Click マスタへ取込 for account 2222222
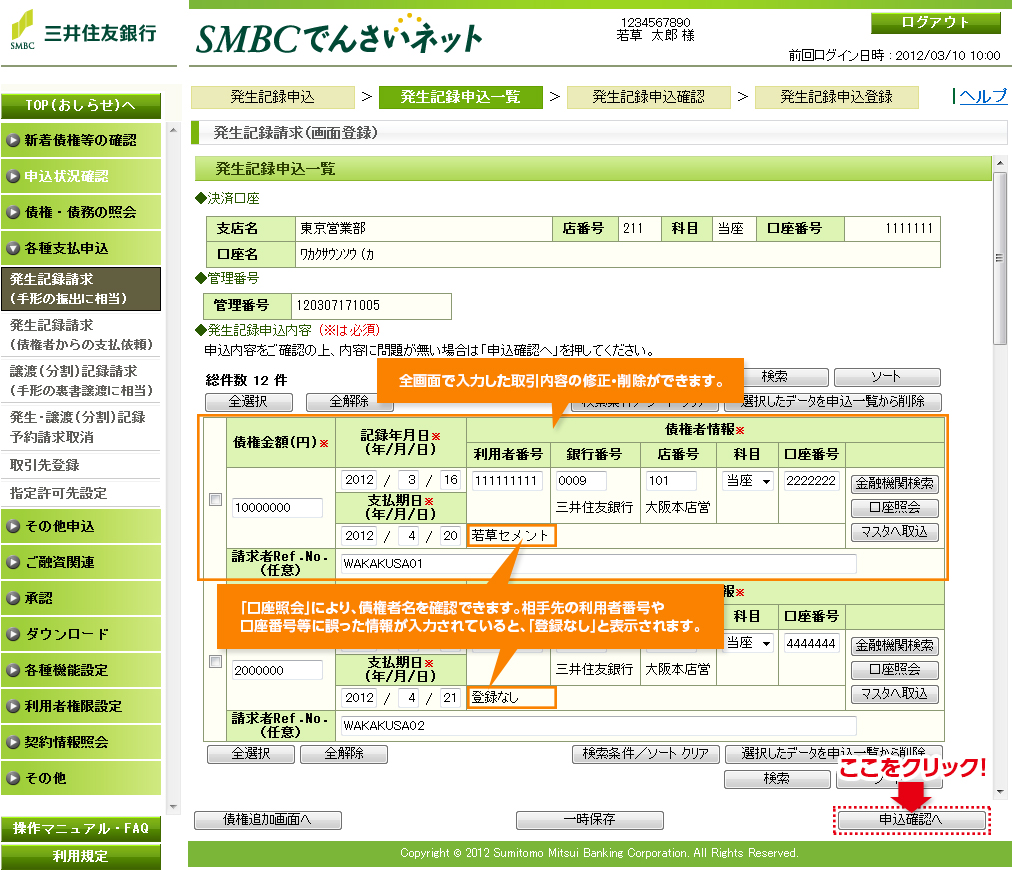This screenshot has height=870, width=1012. 895,532
